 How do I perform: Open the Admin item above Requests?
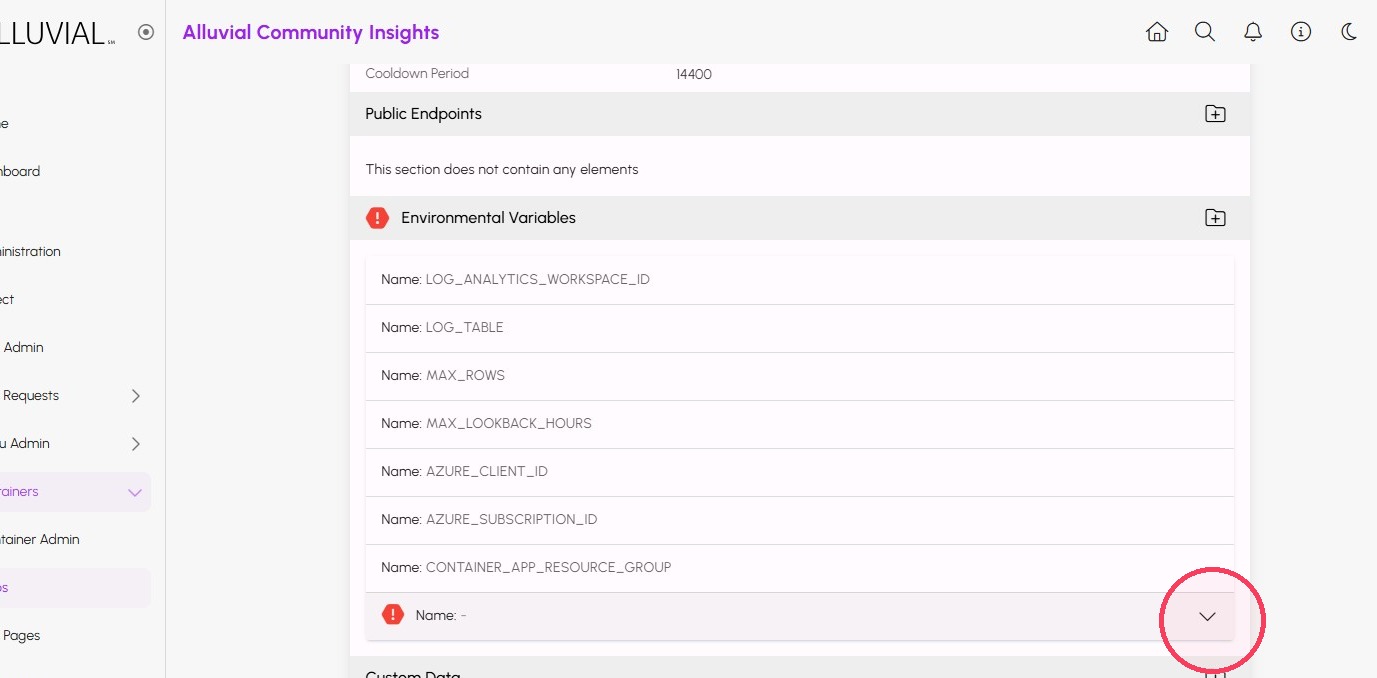click(x=23, y=348)
